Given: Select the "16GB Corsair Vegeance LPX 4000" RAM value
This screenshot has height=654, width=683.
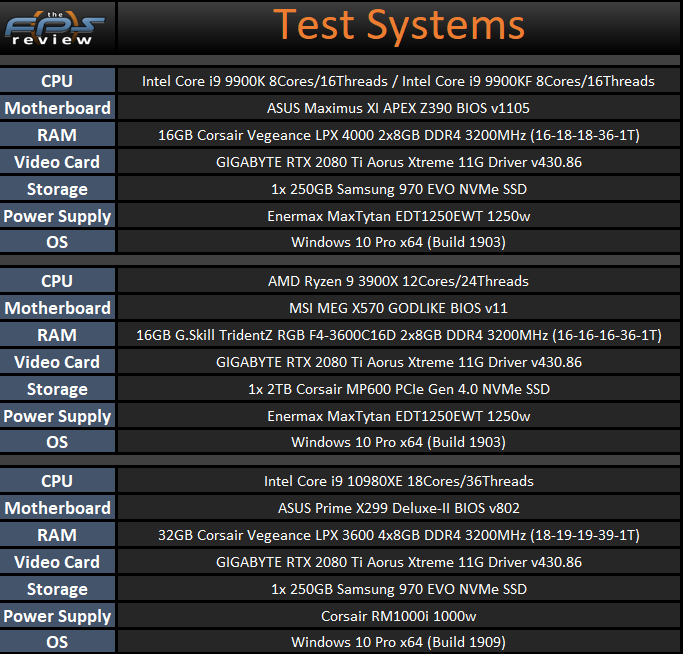Looking at the screenshot, I should pos(399,135).
